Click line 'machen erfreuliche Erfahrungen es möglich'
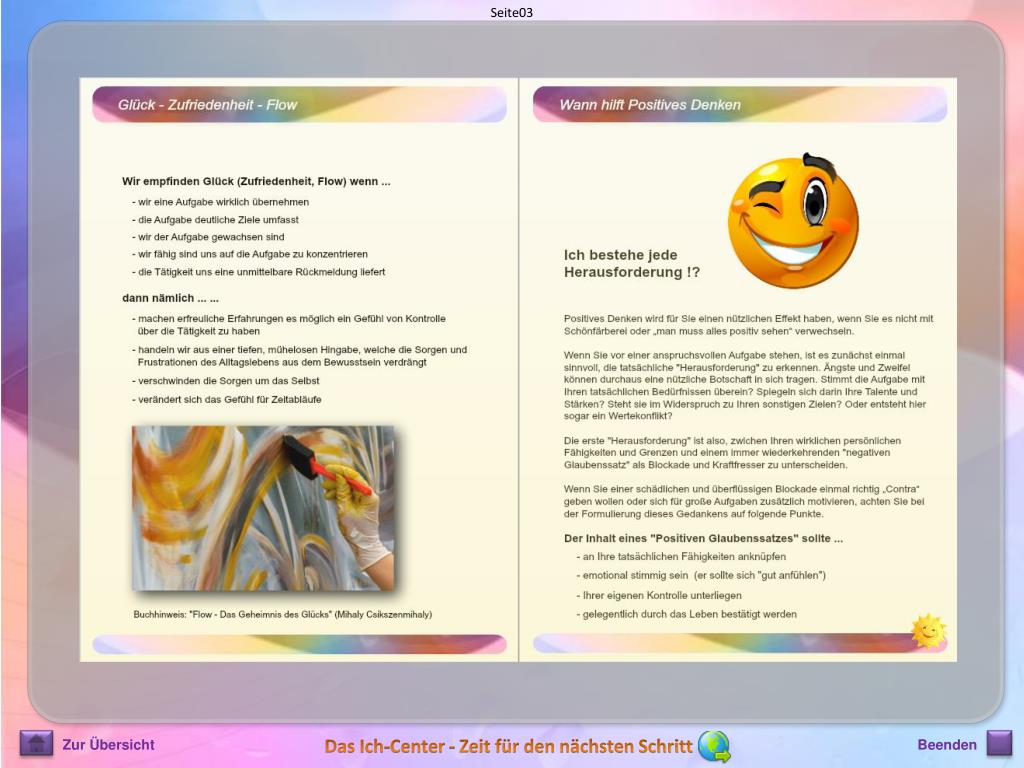The height and width of the screenshot is (768, 1024). click(x=289, y=325)
